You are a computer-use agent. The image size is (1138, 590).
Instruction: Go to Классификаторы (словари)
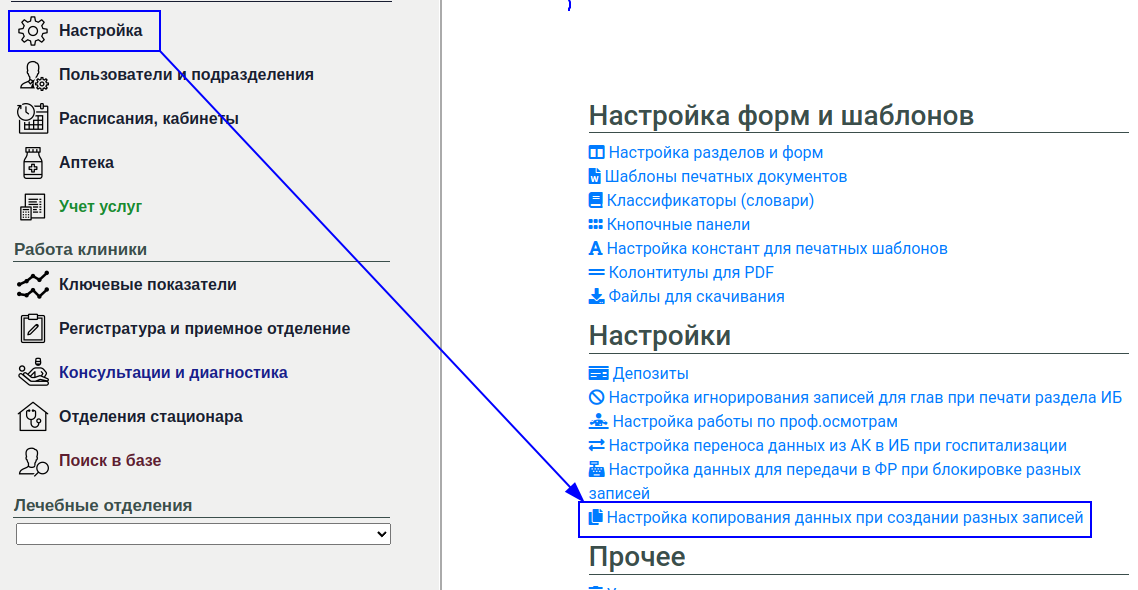[710, 201]
